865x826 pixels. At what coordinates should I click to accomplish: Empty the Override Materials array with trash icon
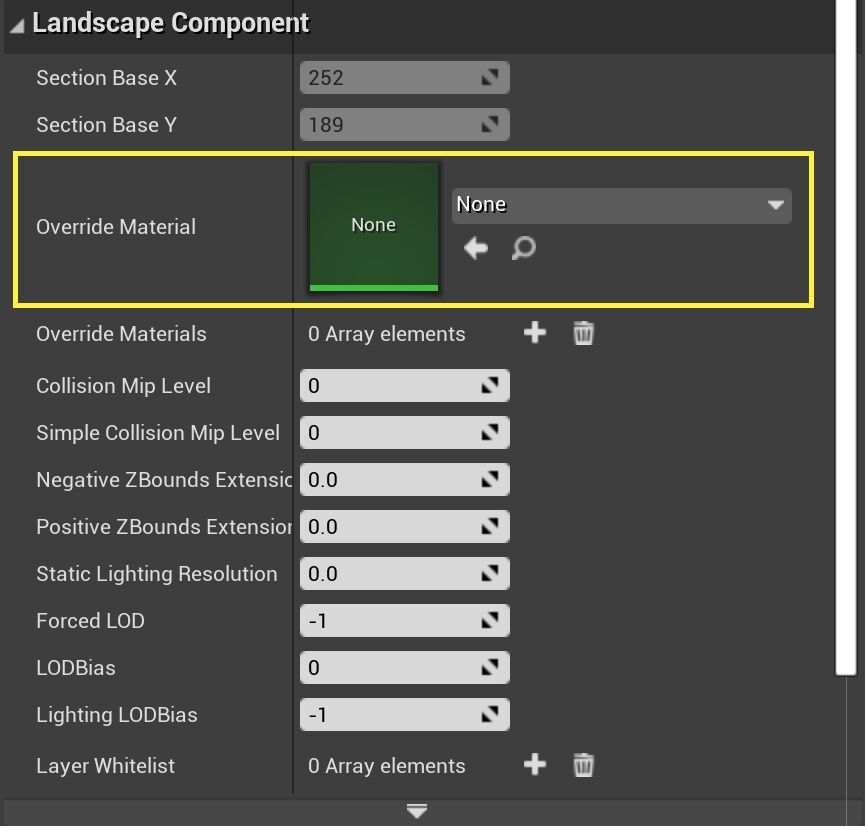(583, 333)
